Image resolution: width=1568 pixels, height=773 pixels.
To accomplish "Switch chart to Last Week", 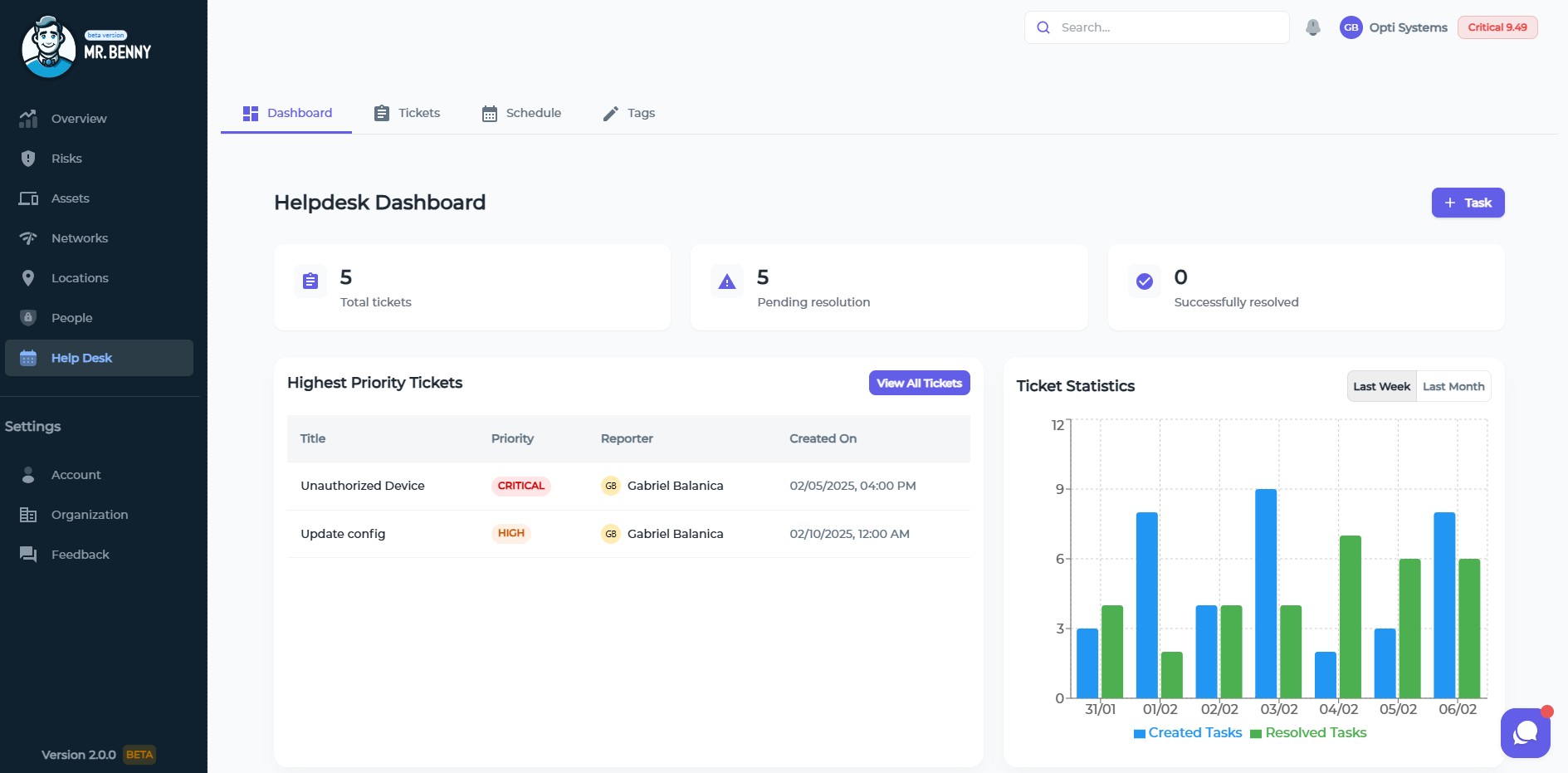I will point(1381,387).
